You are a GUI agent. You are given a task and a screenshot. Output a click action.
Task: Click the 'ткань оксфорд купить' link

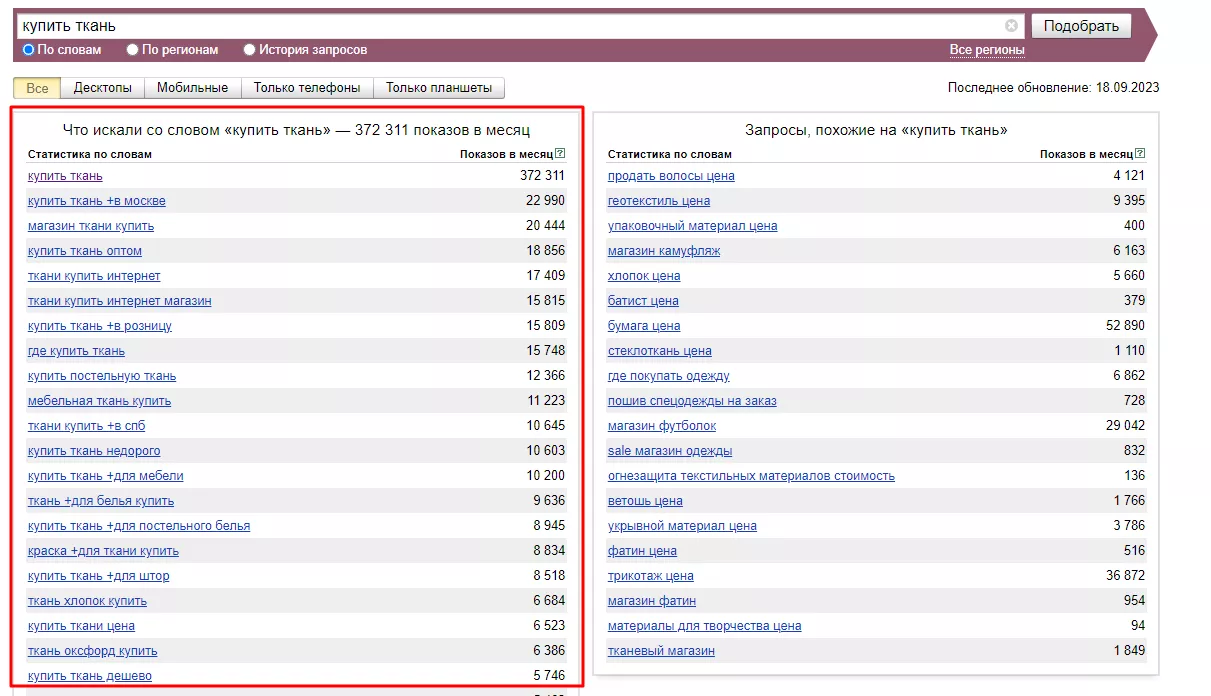tap(92, 651)
